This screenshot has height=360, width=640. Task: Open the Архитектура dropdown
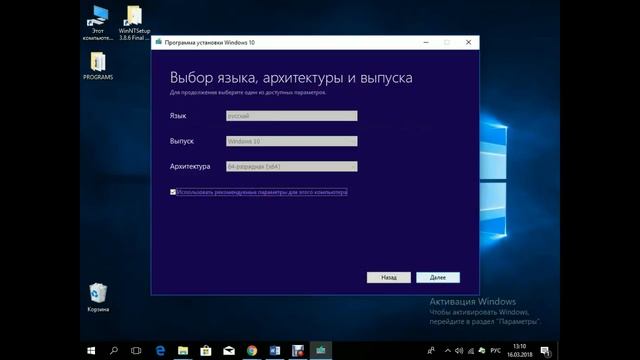point(292,167)
